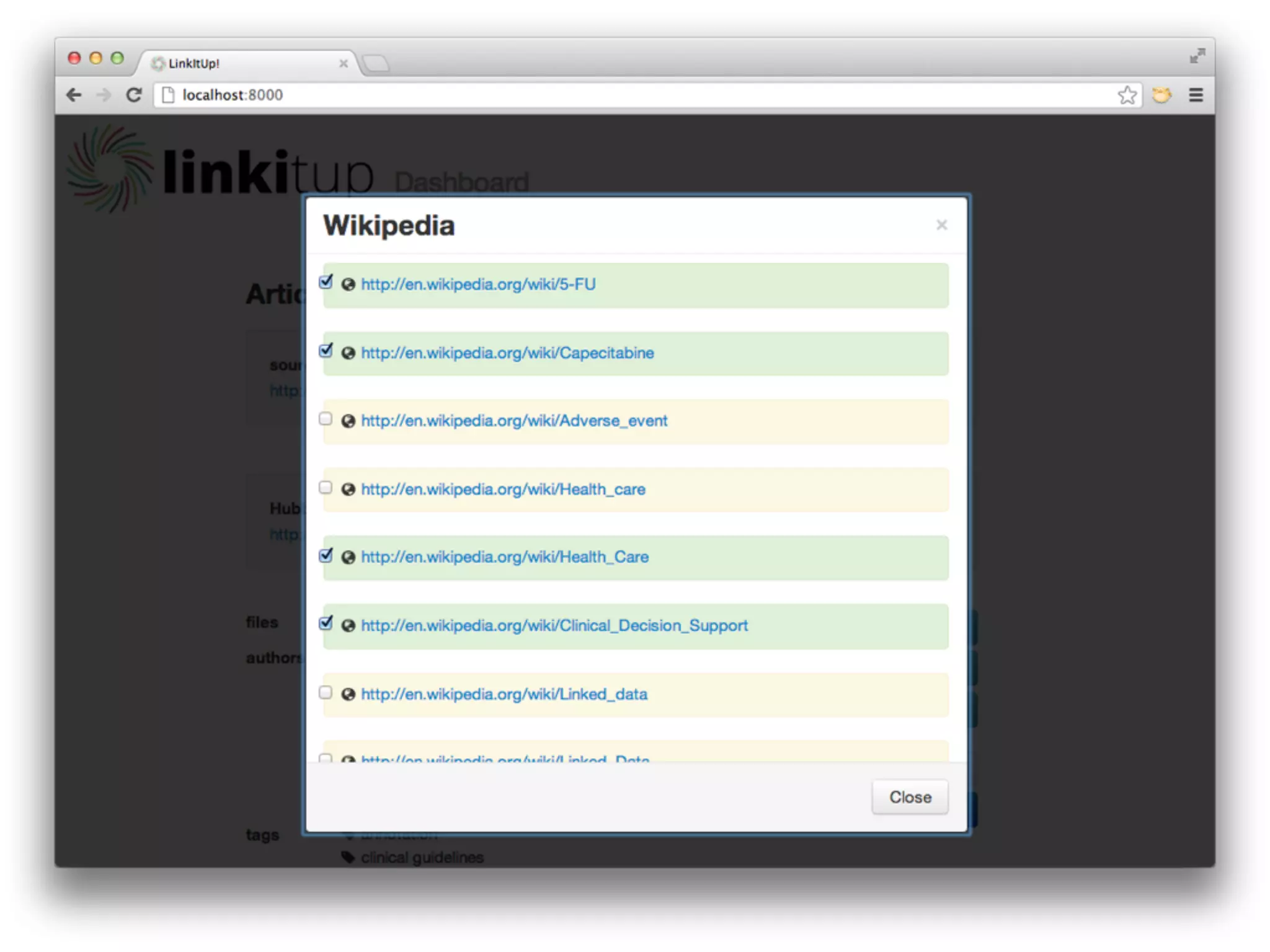This screenshot has width=1270, height=952.
Task: Open a new browser tab
Action: tap(376, 63)
